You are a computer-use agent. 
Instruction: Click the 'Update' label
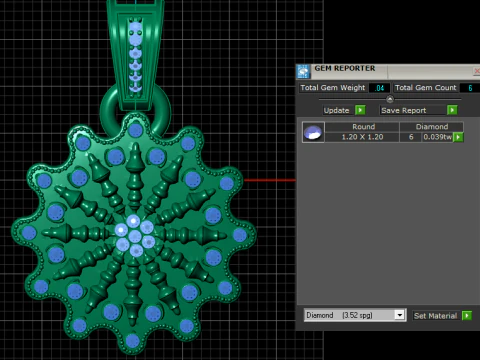pos(336,110)
